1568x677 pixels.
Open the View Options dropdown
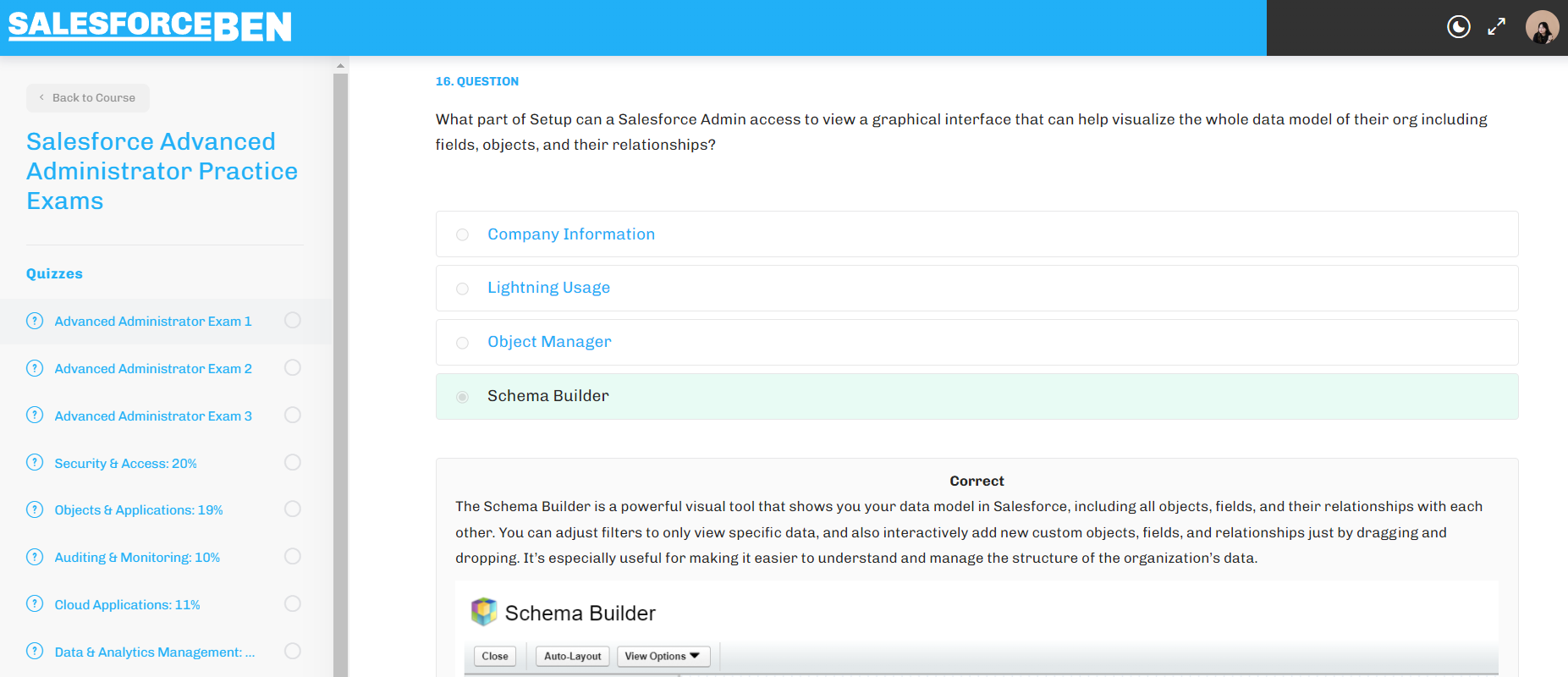click(663, 656)
